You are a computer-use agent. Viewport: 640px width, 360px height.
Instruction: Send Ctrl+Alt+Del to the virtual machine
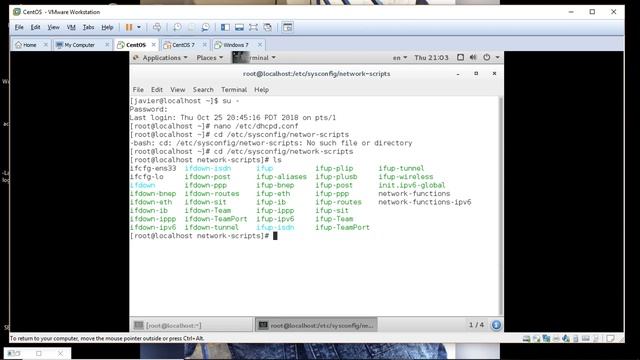point(157,27)
